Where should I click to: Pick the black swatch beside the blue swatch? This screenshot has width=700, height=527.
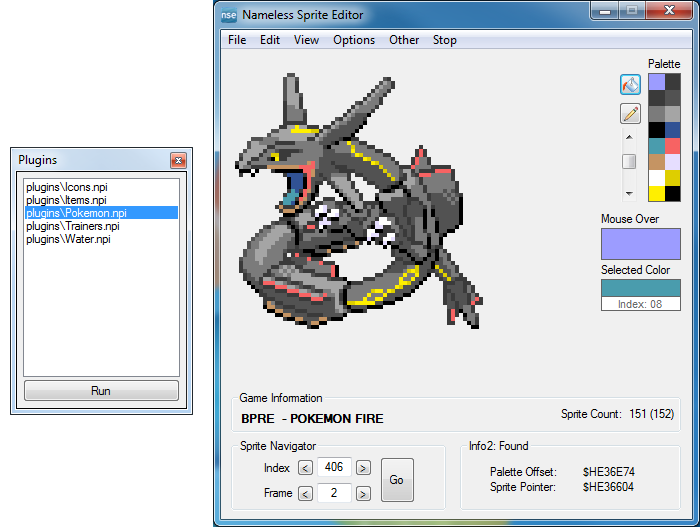click(657, 130)
